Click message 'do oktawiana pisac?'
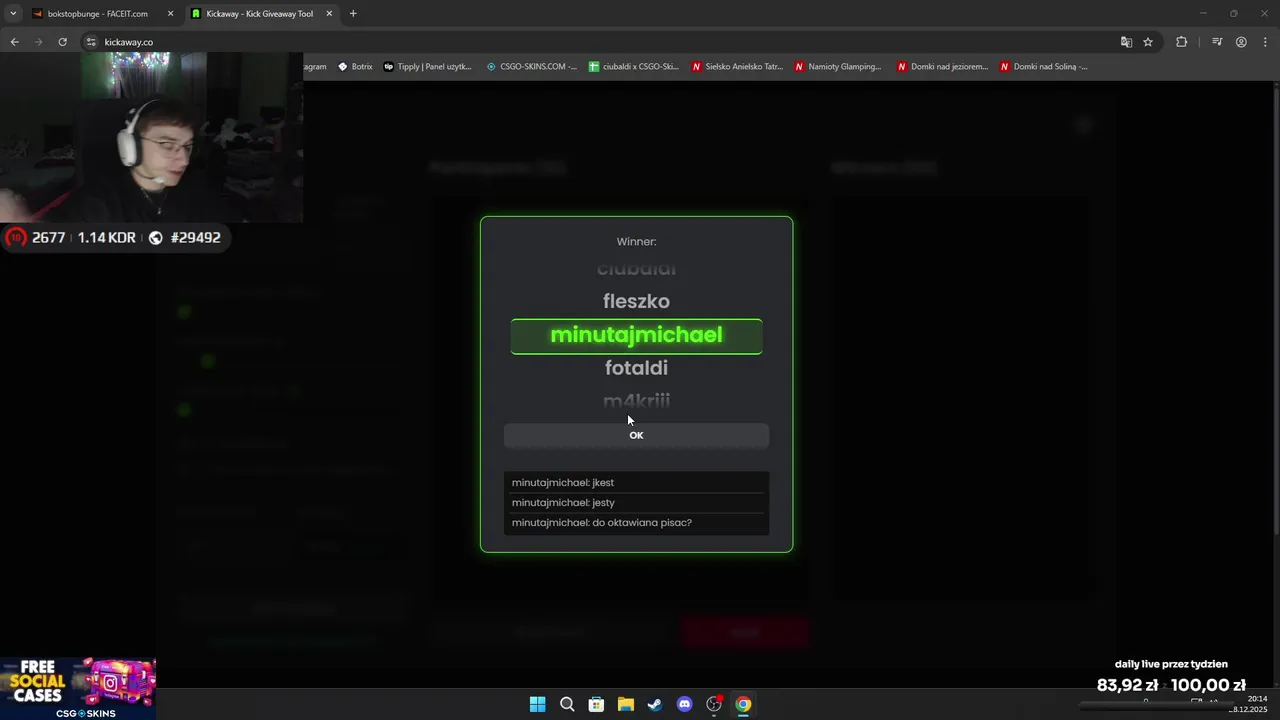 [642, 523]
